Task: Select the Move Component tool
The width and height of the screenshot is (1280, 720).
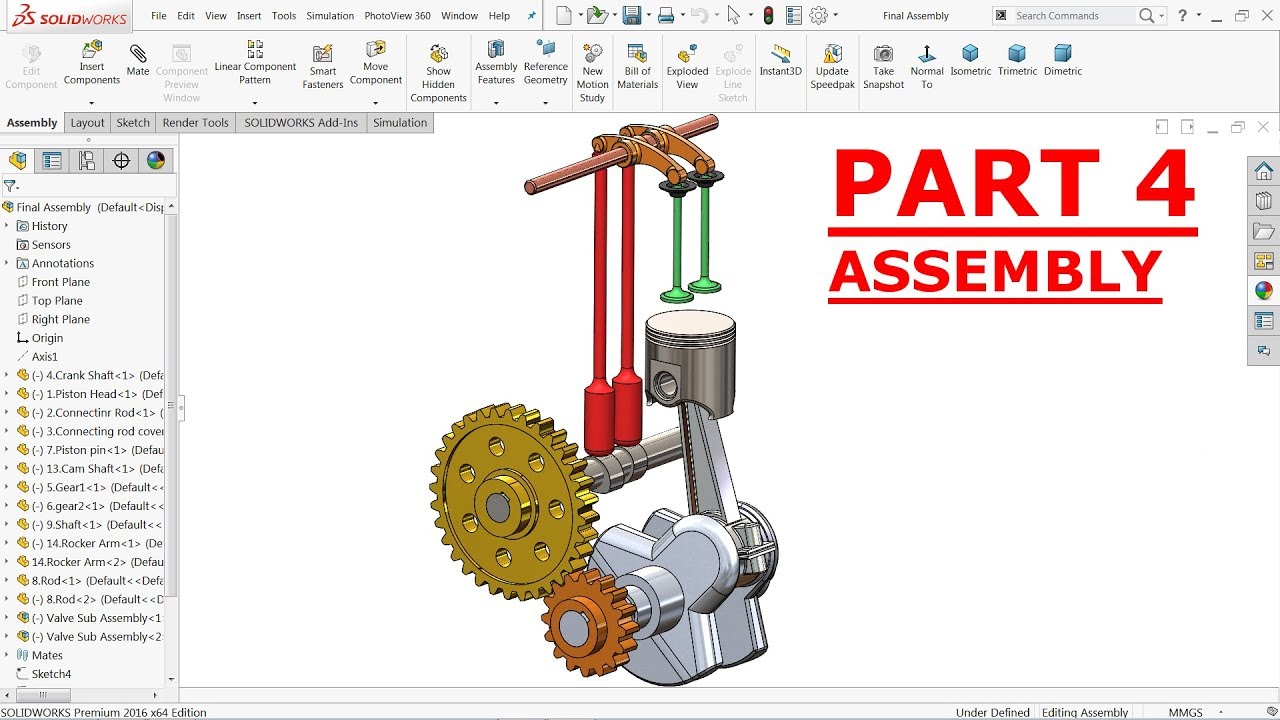Action: tap(376, 62)
